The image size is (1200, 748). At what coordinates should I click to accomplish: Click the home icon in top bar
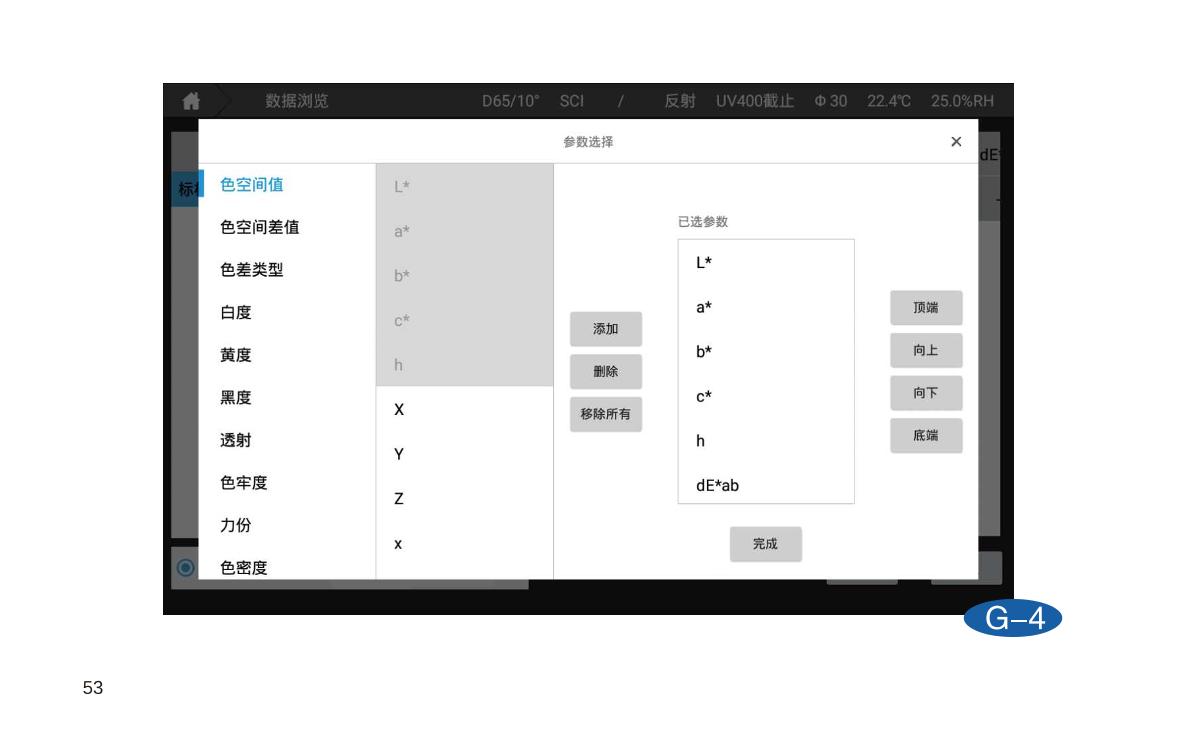pos(190,101)
